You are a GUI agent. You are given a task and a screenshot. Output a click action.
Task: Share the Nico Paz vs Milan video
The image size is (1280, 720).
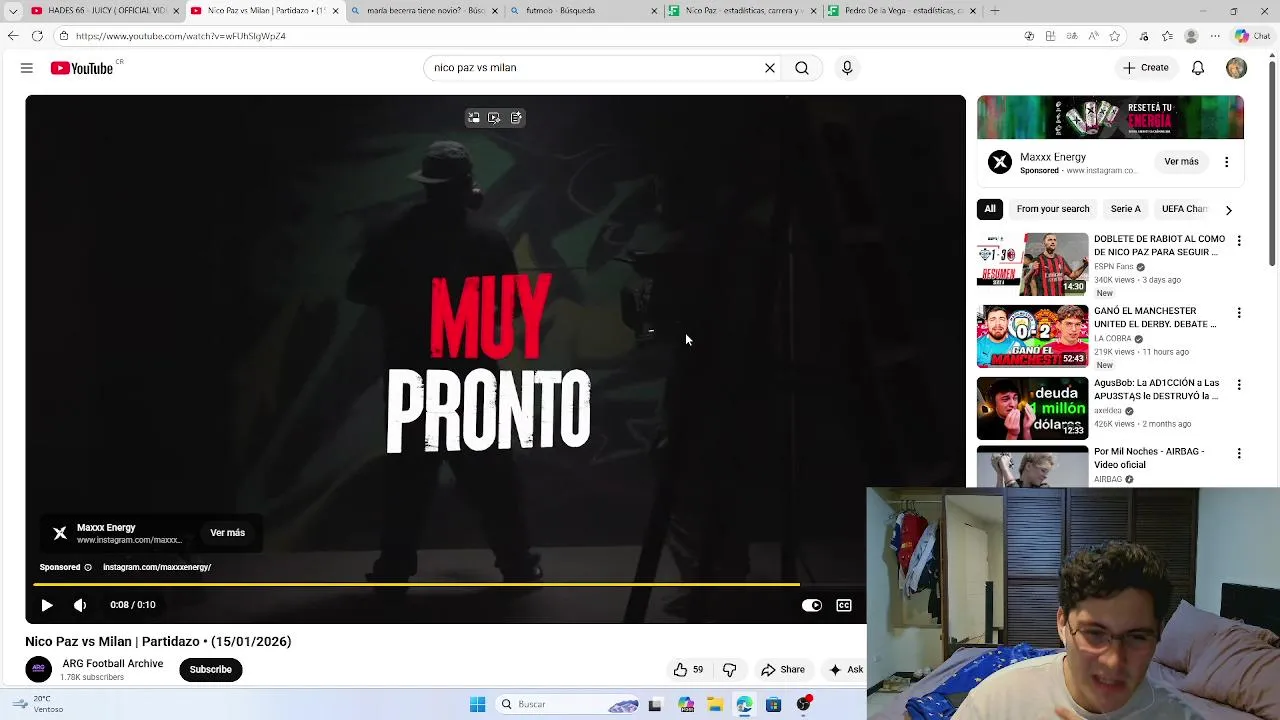point(782,669)
